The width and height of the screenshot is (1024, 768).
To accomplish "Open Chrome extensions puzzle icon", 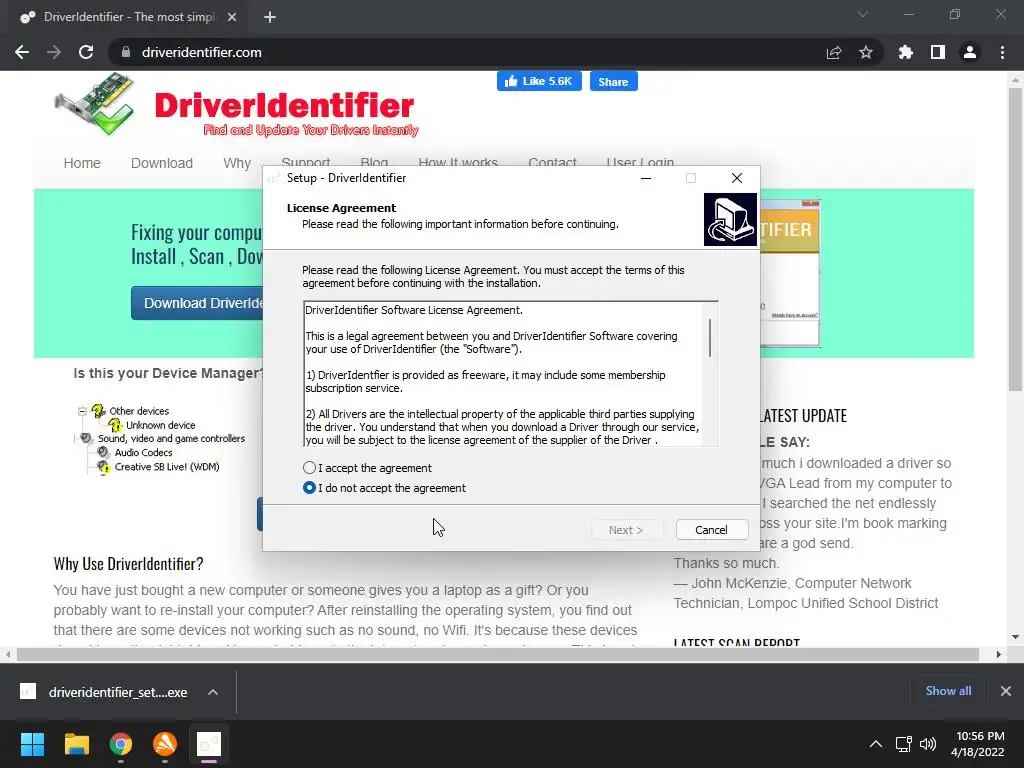I will click(x=906, y=52).
